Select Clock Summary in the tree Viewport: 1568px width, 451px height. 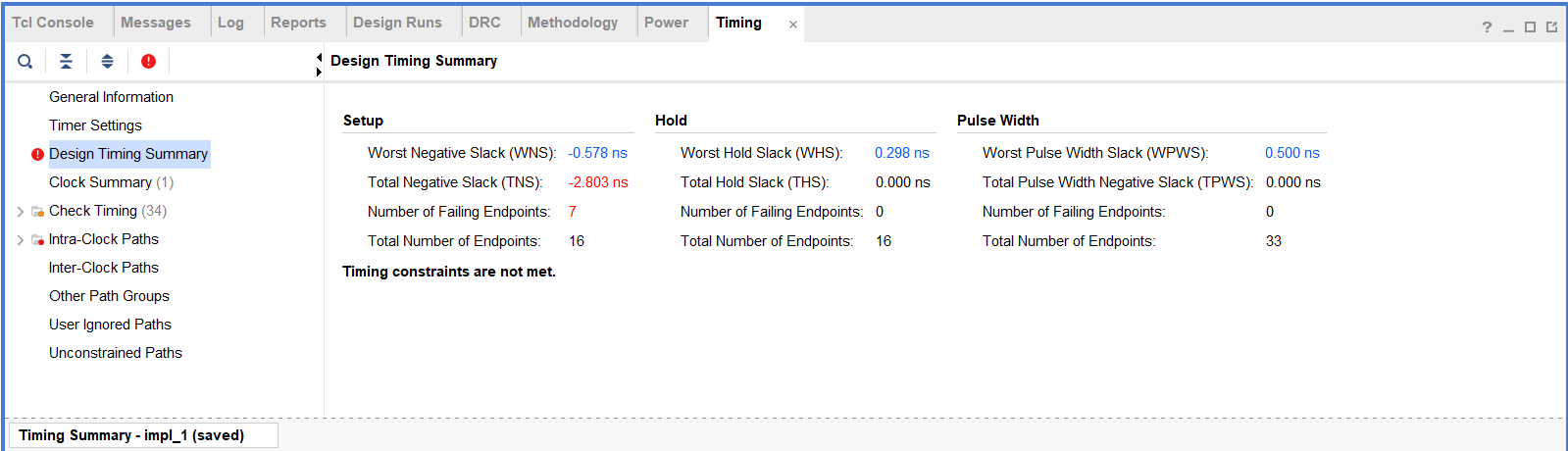pyautogui.click(x=100, y=182)
